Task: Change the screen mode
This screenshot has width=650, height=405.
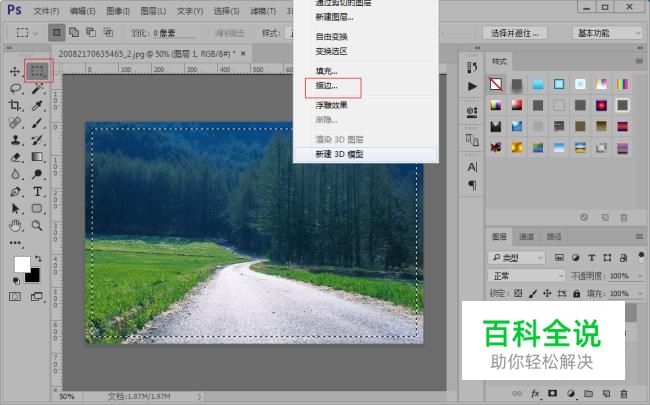Action: tap(37, 296)
